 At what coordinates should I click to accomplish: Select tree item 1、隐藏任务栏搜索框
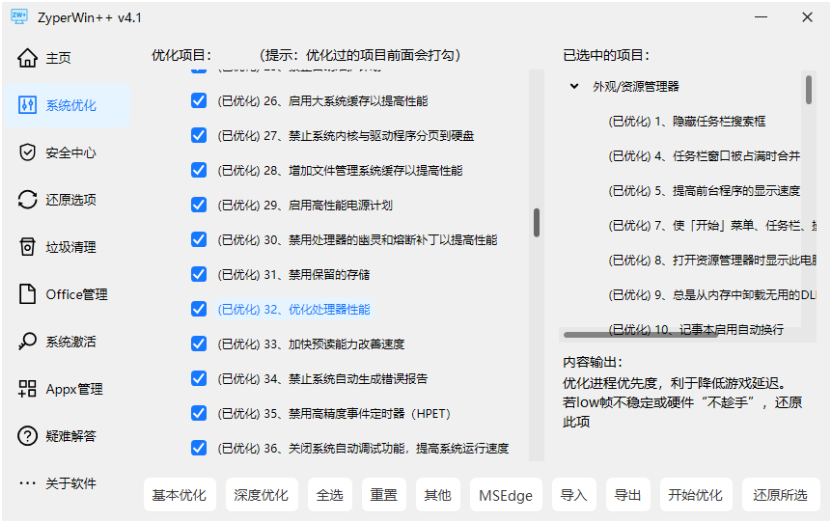point(686,121)
